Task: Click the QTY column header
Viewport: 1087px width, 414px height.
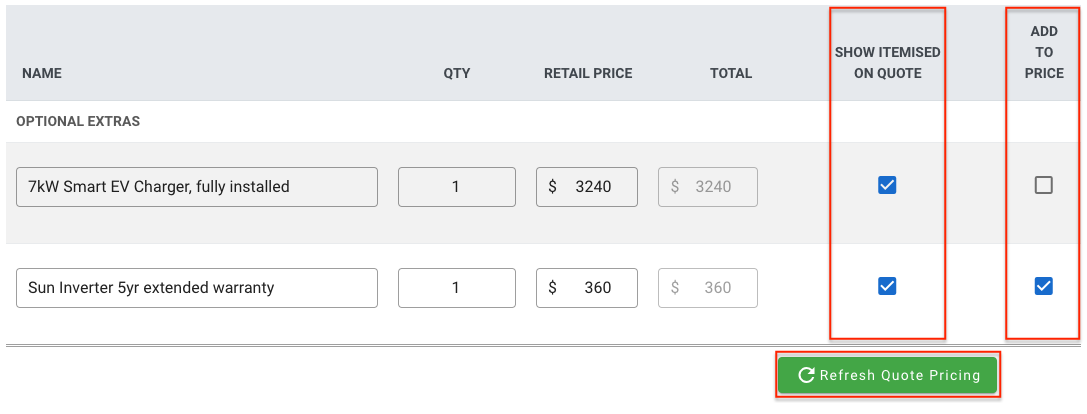Action: (x=457, y=73)
